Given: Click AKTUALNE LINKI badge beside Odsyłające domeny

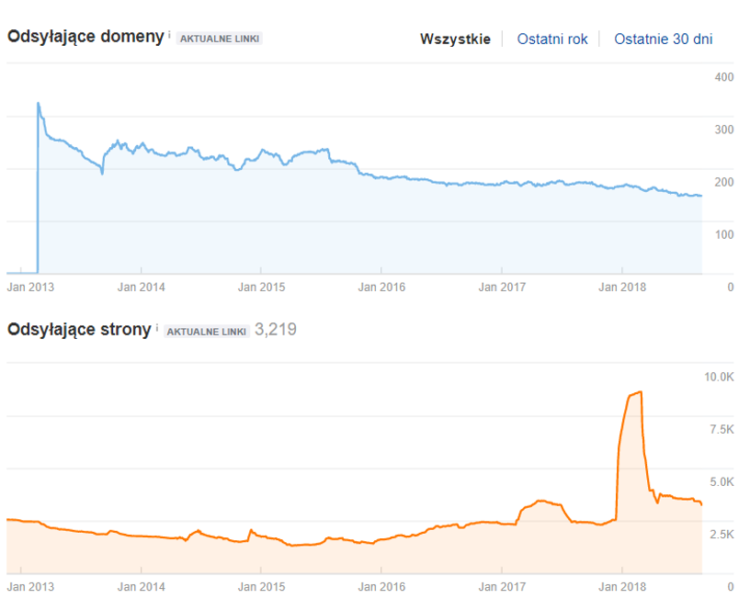Looking at the screenshot, I should 220,39.
